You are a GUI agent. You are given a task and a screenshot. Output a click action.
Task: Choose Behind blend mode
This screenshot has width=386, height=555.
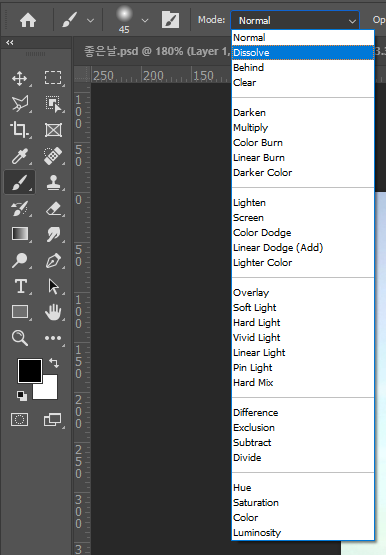303,68
